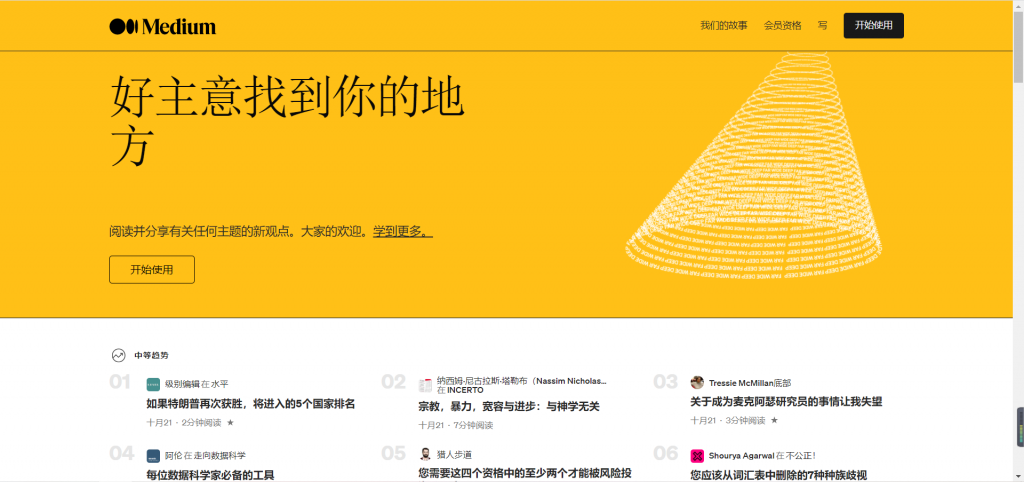Viewport: 1024px width, 482px height.
Task: Open article 每位数据科学家必备的工具
Action: tap(210, 475)
